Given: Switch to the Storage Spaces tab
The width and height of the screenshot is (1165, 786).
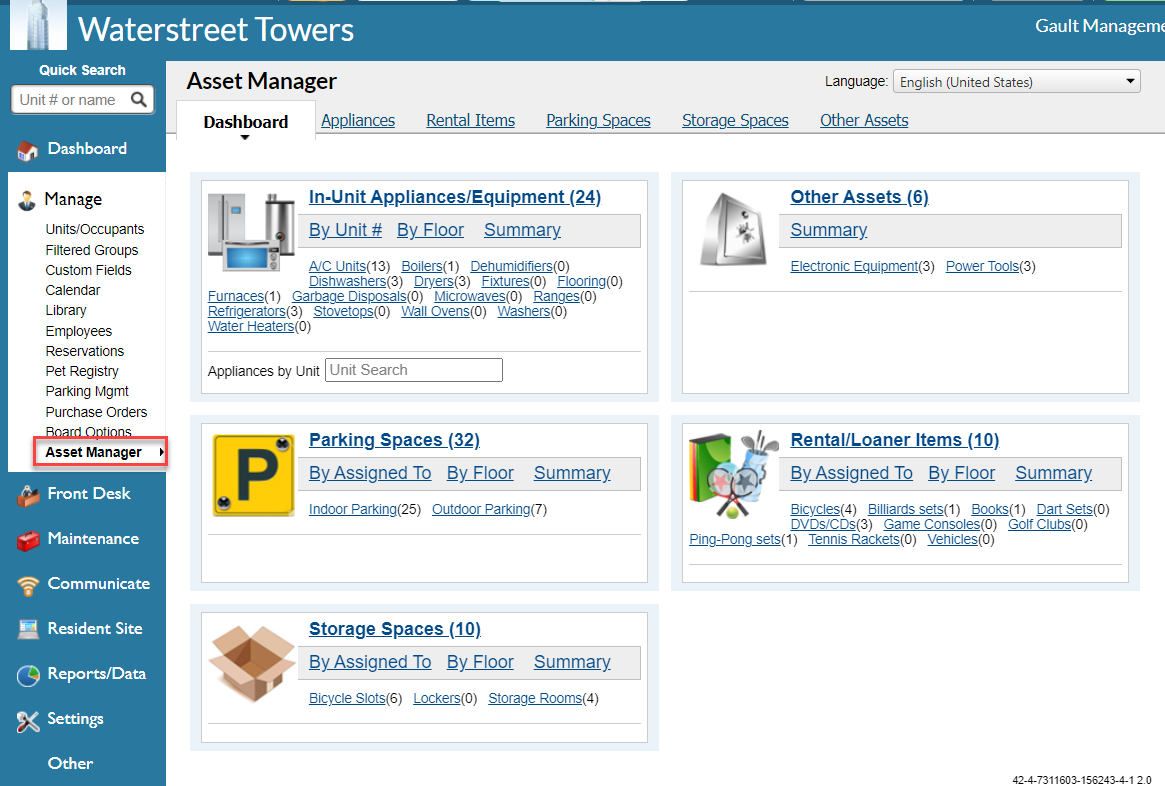Looking at the screenshot, I should pos(735,120).
